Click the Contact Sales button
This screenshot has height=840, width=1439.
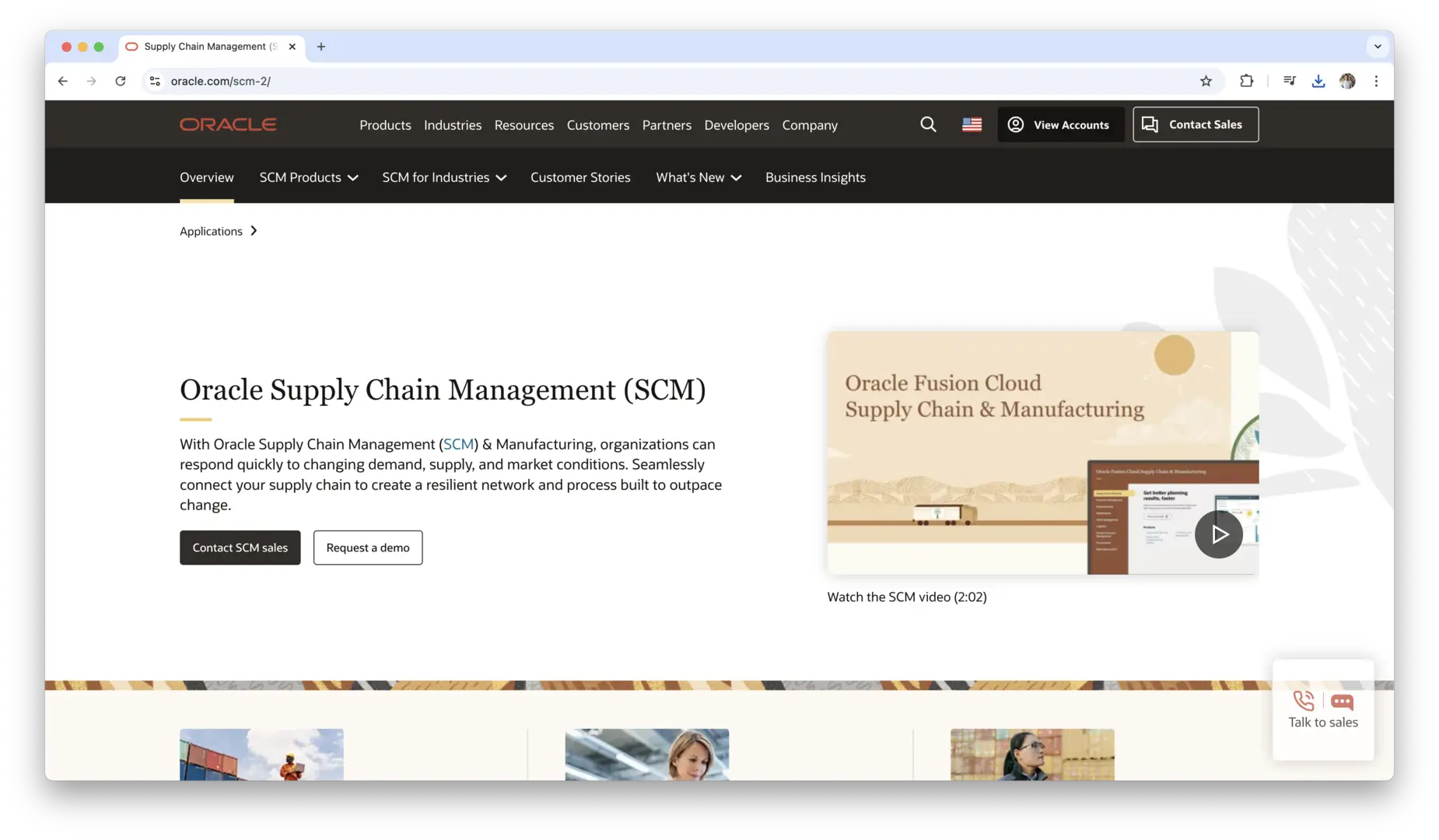click(1196, 124)
